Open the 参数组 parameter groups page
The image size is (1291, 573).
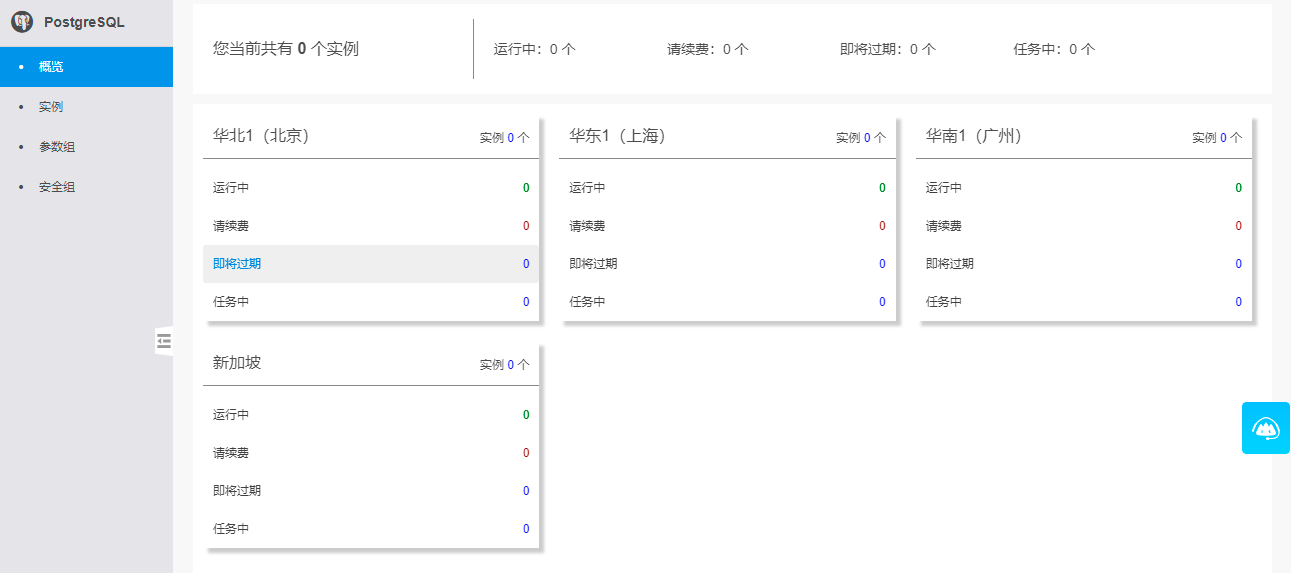[86, 147]
